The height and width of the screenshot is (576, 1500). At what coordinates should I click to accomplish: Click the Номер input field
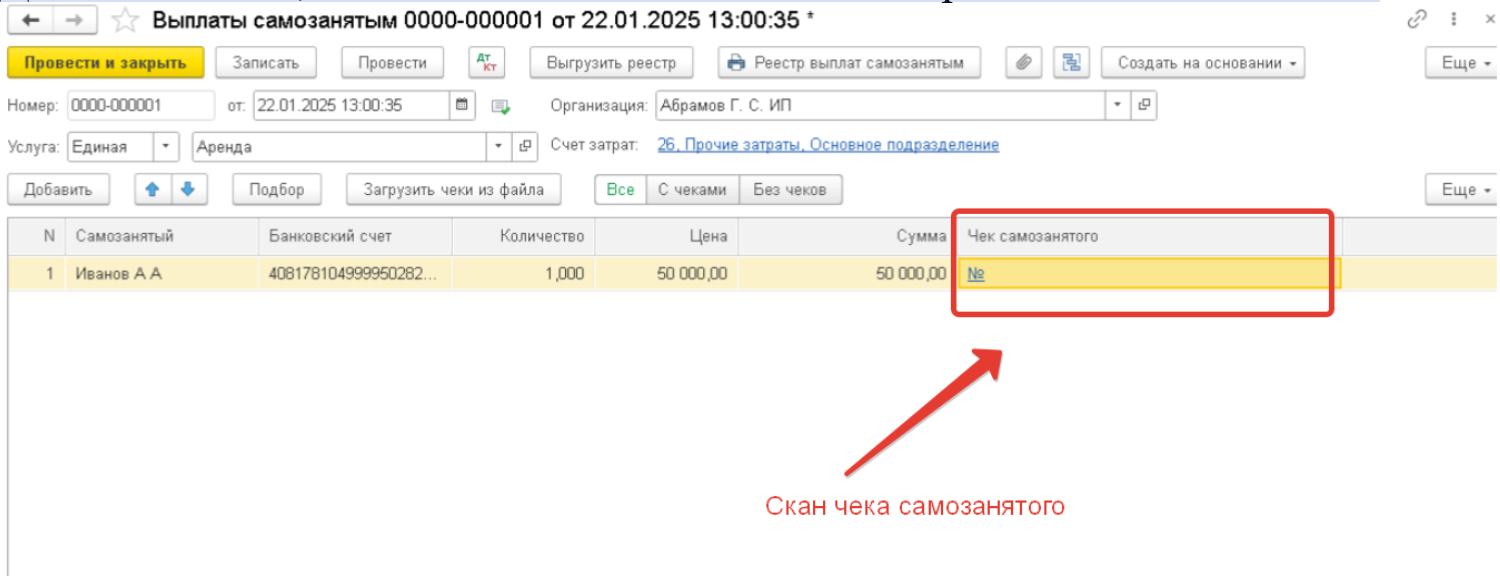pos(141,105)
